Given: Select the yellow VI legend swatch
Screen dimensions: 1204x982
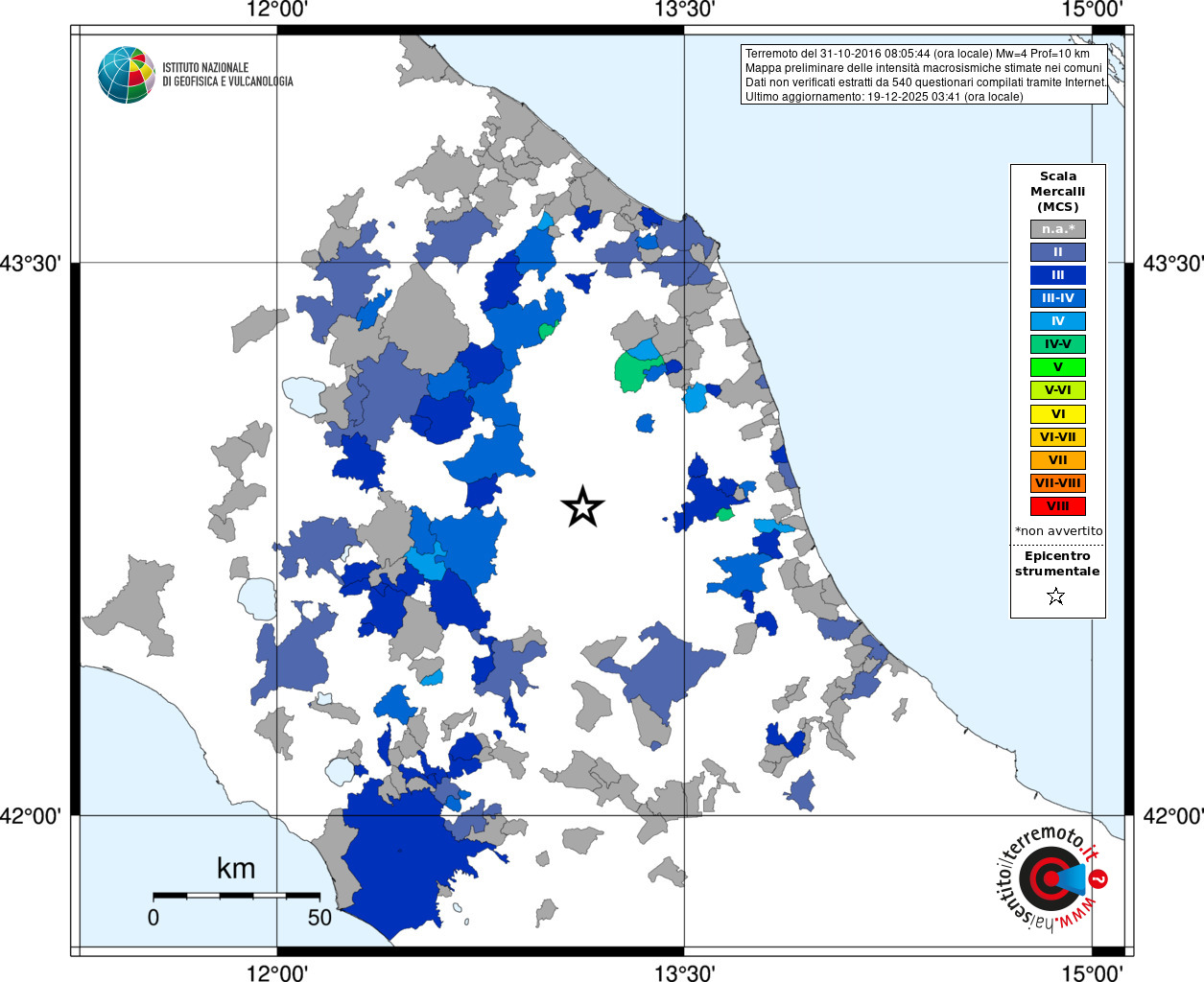Looking at the screenshot, I should [1058, 414].
